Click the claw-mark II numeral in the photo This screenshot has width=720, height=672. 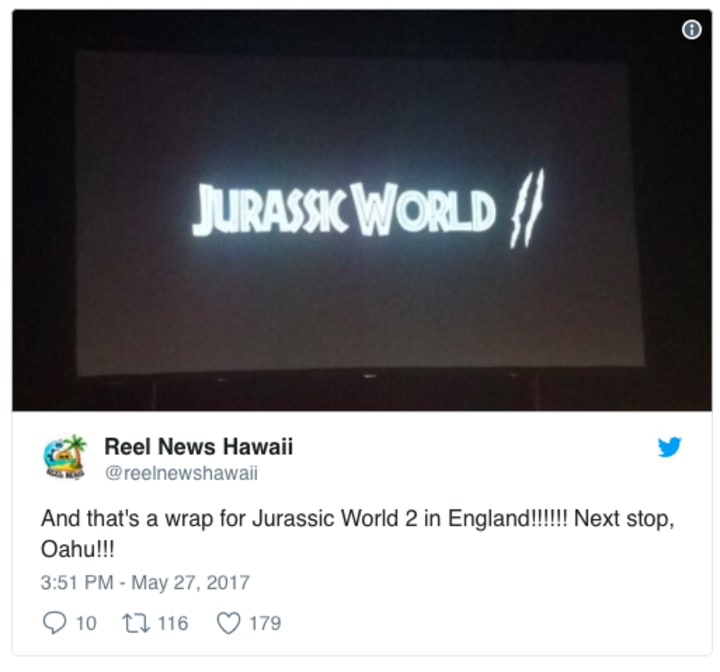point(527,208)
